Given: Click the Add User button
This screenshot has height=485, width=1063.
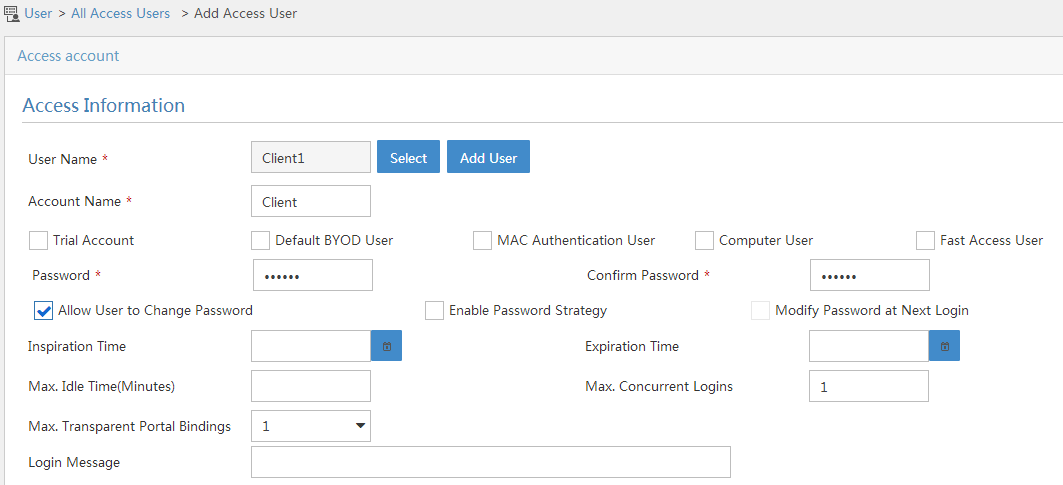Looking at the screenshot, I should (x=488, y=157).
